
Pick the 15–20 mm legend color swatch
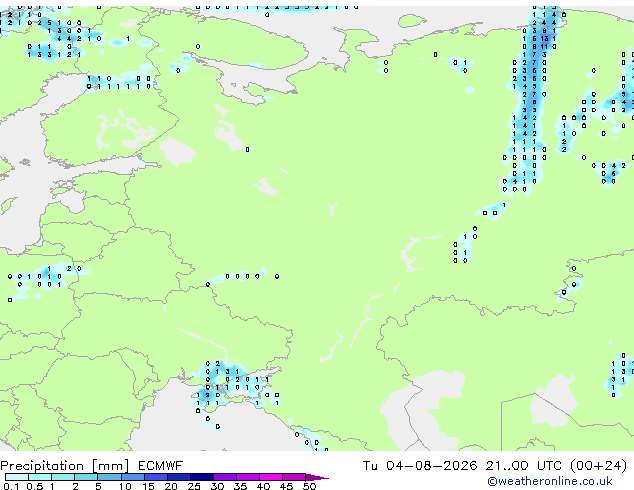(x=155, y=477)
